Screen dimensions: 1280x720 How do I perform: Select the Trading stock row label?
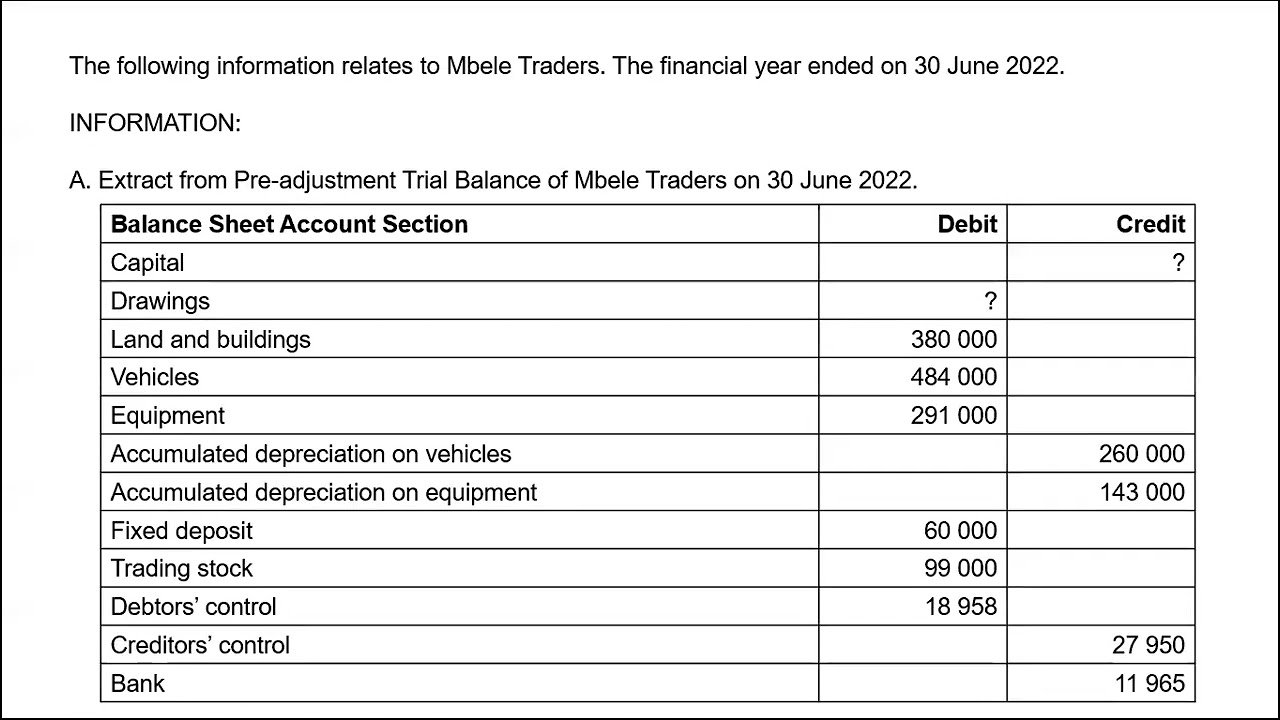181,569
